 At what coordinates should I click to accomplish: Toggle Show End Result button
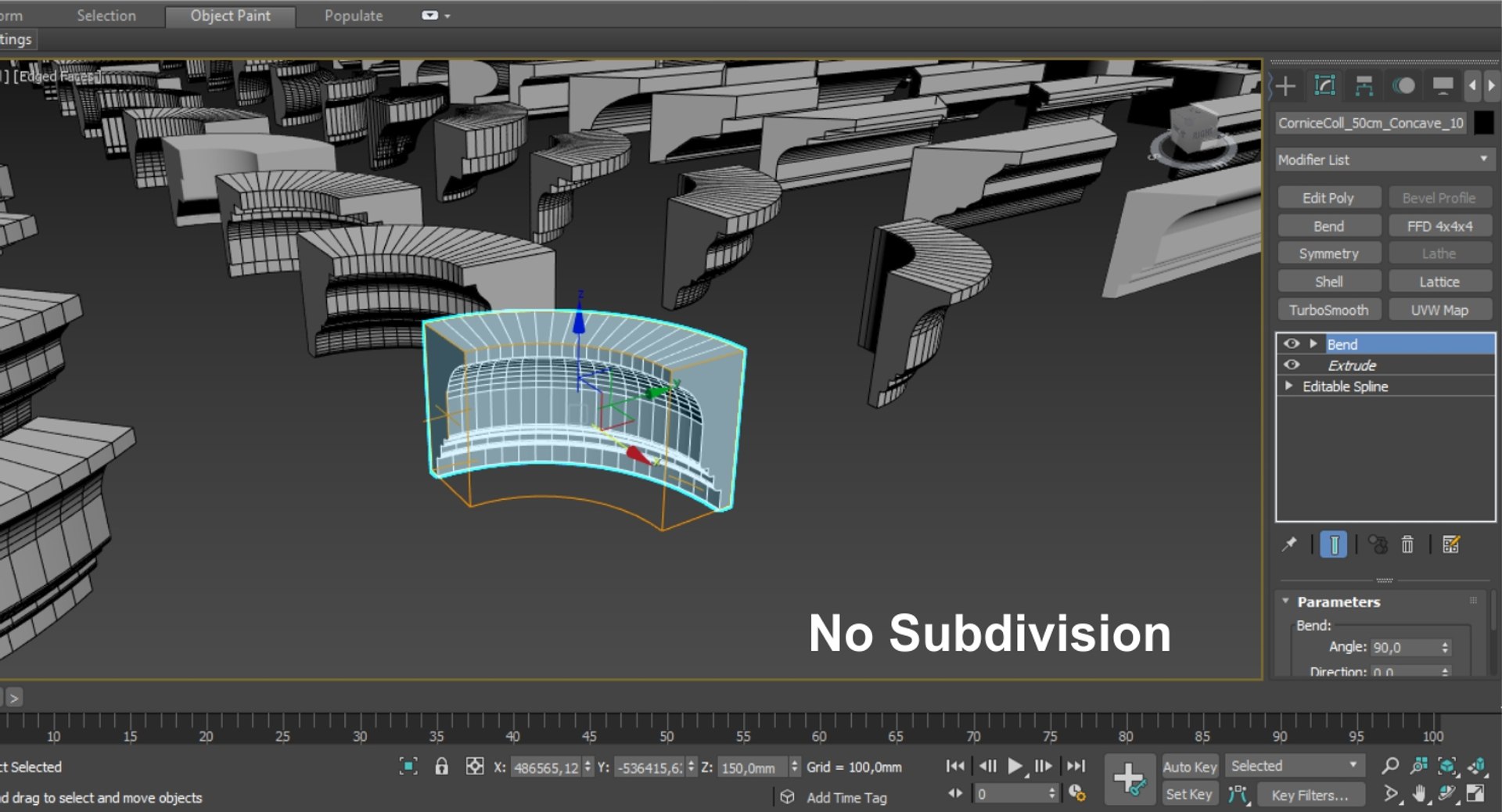click(x=1334, y=544)
